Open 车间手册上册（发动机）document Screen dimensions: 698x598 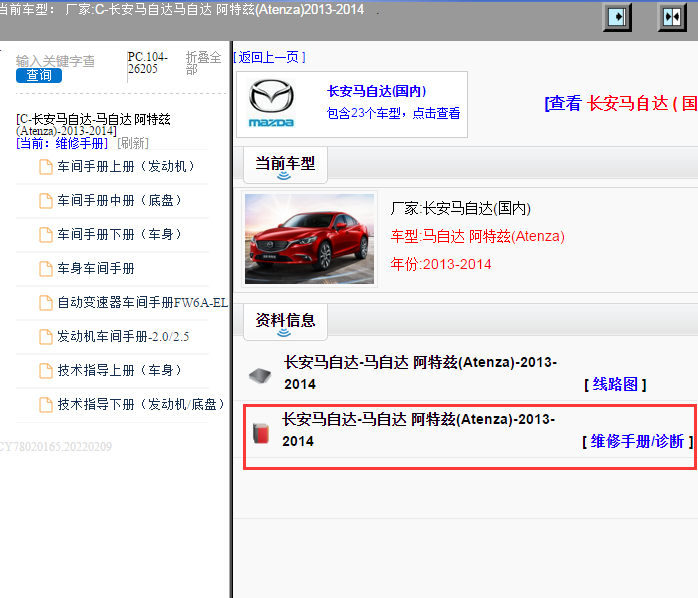coord(126,166)
